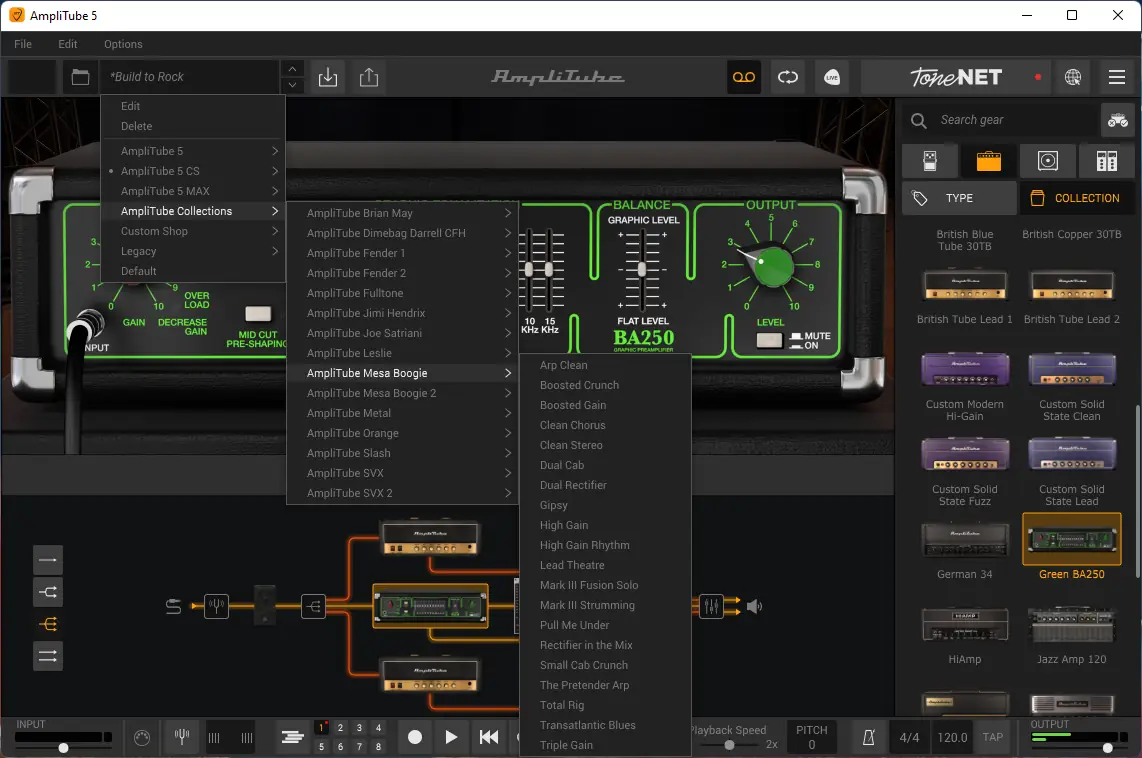Select the Dual Rectifier preset
Screen dimensions: 1142x758
(x=575, y=485)
